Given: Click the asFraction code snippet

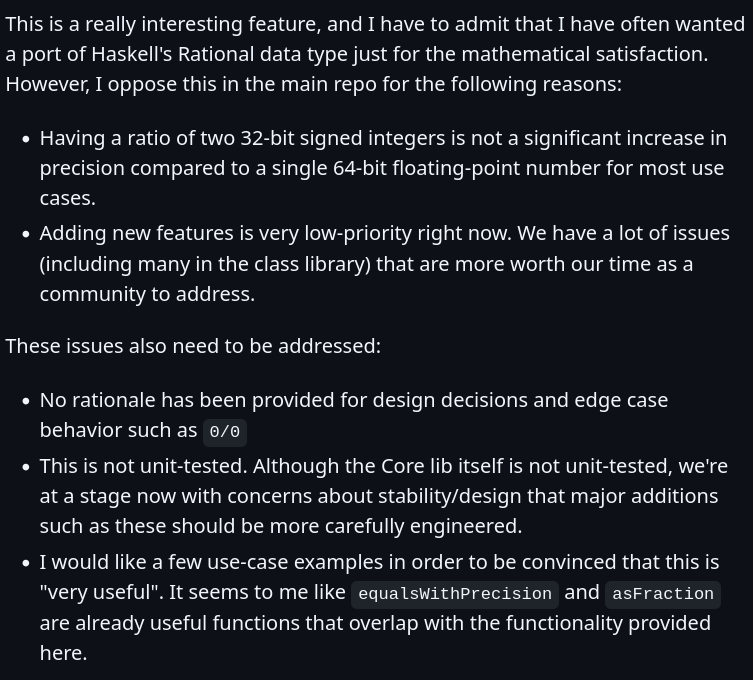Looking at the screenshot, I should pyautogui.click(x=662, y=594).
